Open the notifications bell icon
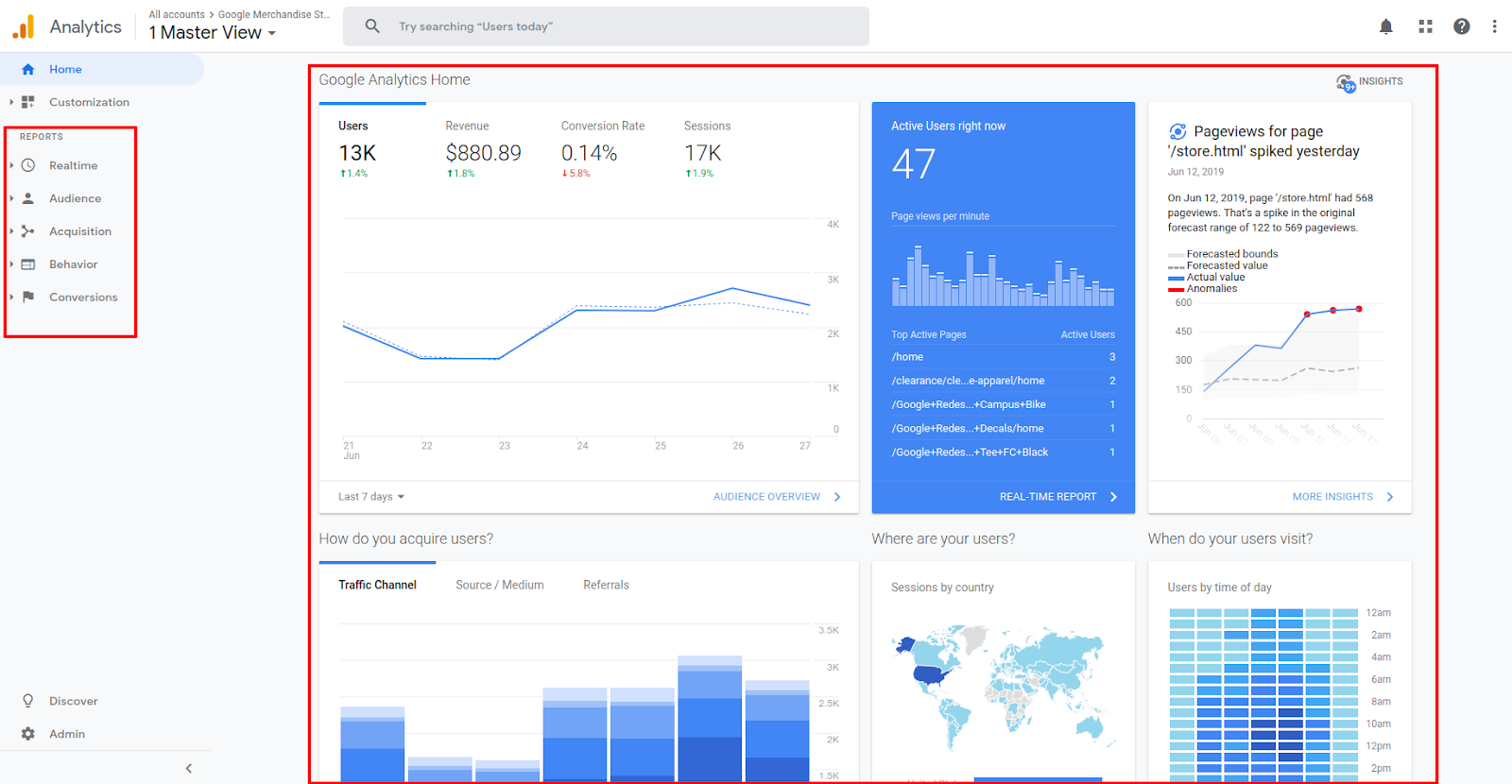 (1386, 26)
